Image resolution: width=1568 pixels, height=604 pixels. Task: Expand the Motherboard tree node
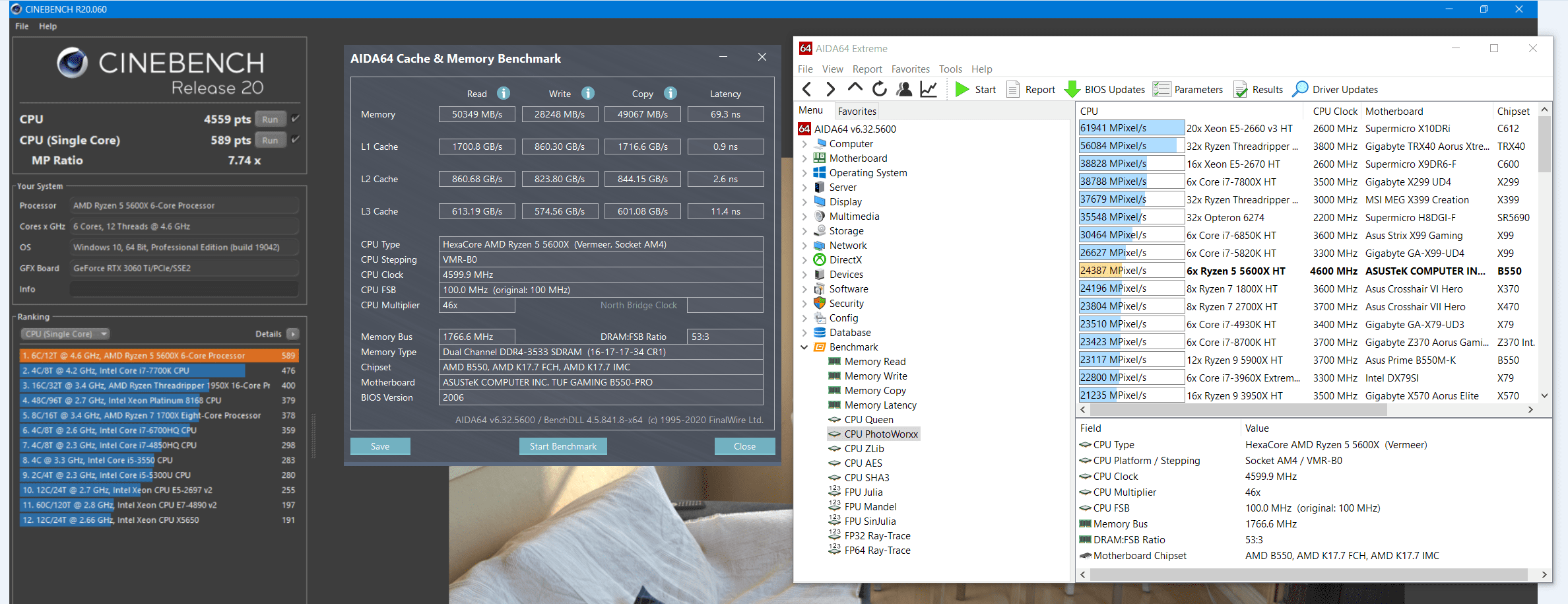(x=804, y=158)
